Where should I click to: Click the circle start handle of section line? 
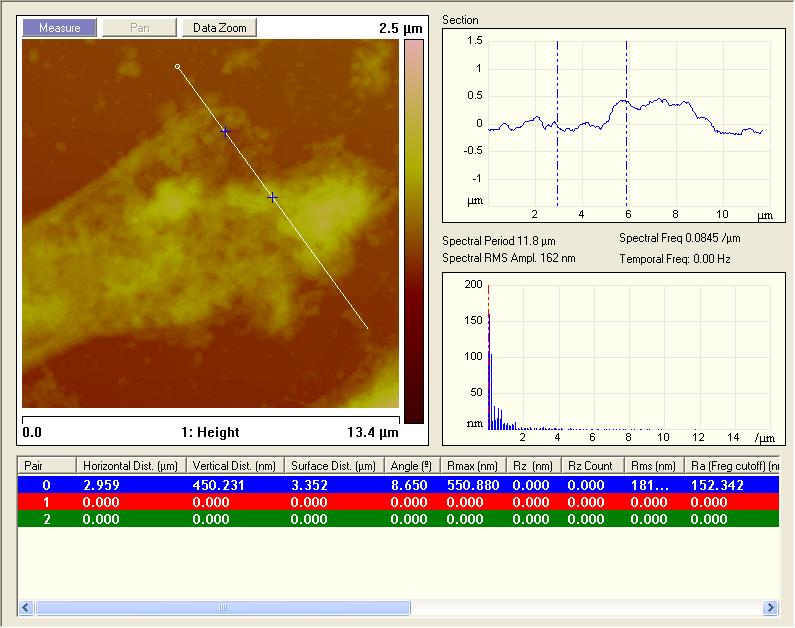177,66
